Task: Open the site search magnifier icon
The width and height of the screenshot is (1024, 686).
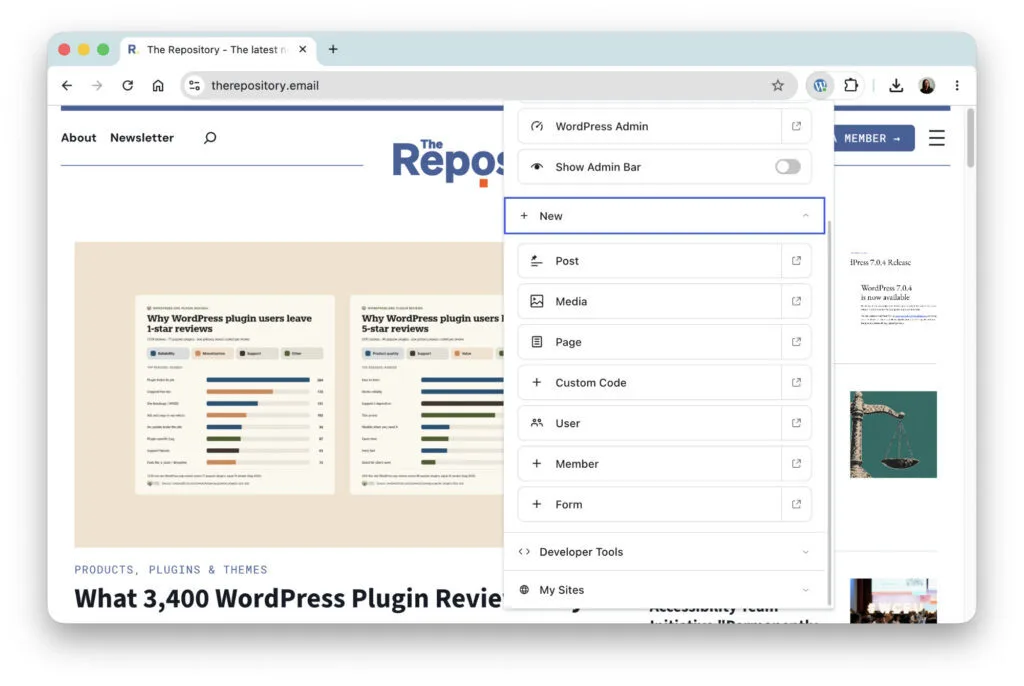Action: 210,138
